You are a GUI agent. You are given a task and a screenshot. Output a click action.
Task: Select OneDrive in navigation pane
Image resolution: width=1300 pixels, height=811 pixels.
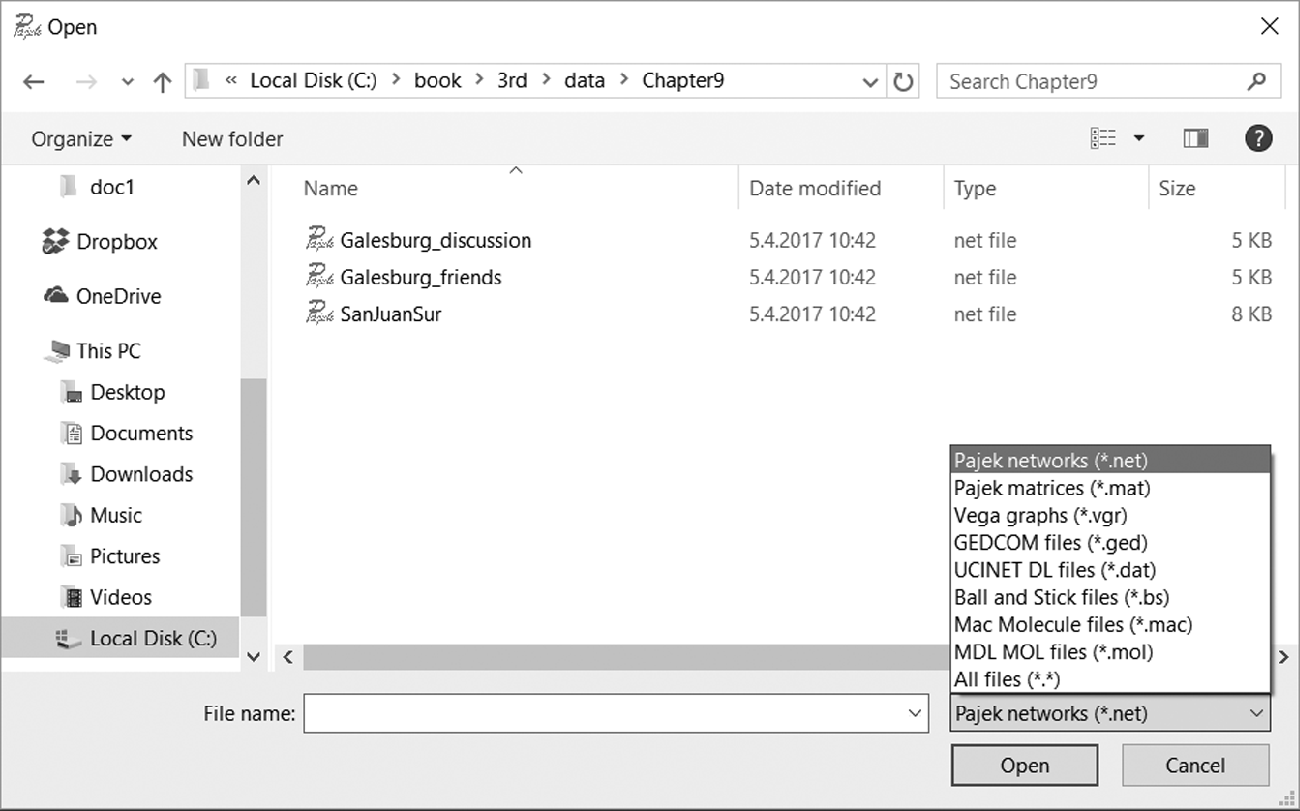click(x=102, y=296)
